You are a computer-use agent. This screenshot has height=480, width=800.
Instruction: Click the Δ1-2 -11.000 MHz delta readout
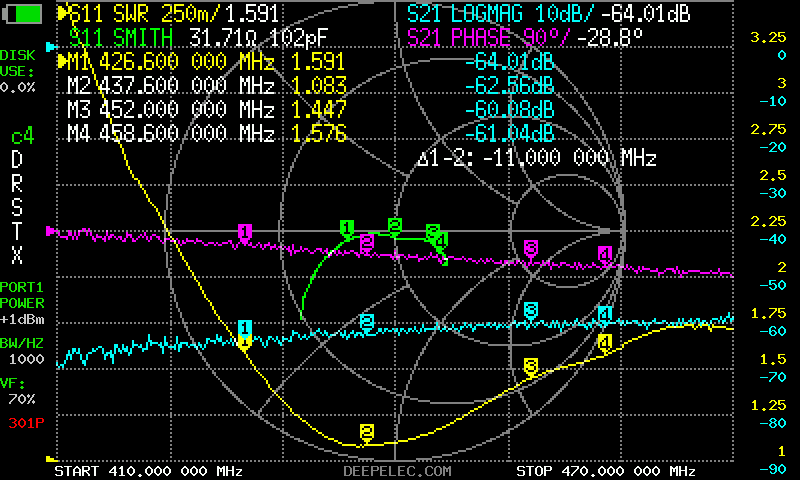tap(537, 158)
